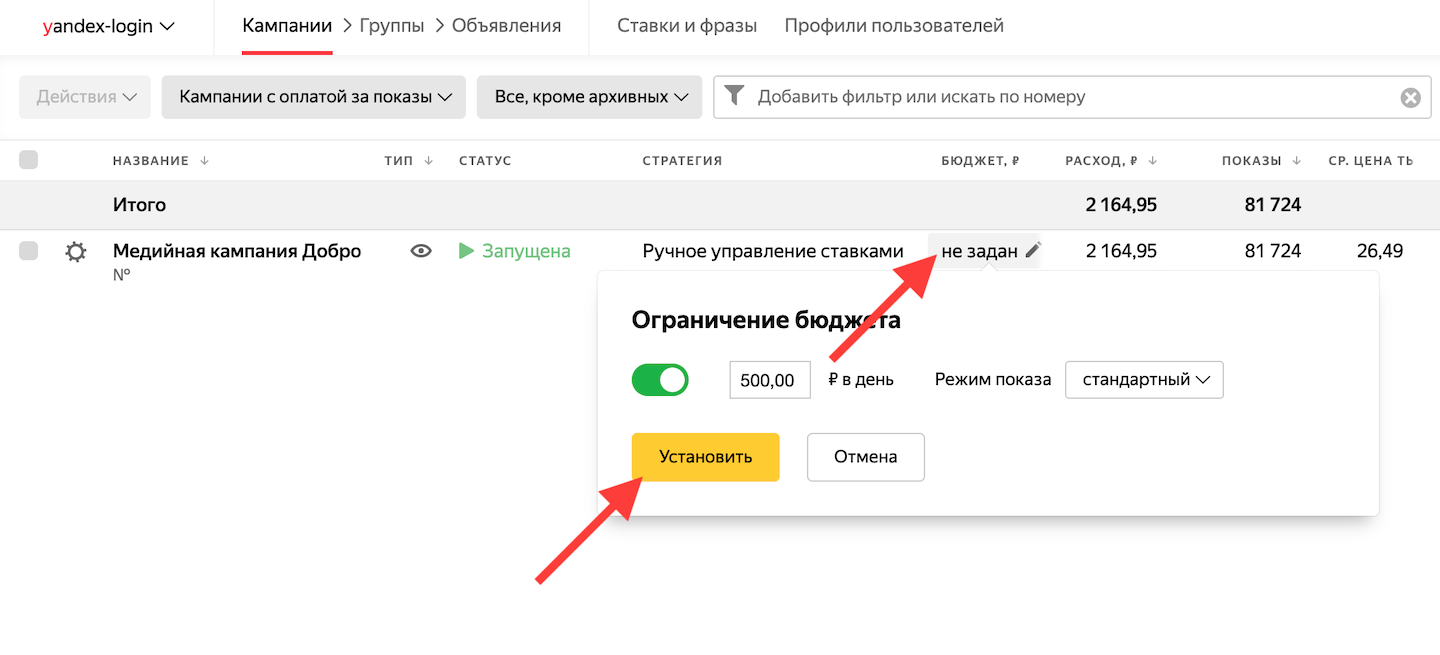Click the Установить button

point(705,457)
